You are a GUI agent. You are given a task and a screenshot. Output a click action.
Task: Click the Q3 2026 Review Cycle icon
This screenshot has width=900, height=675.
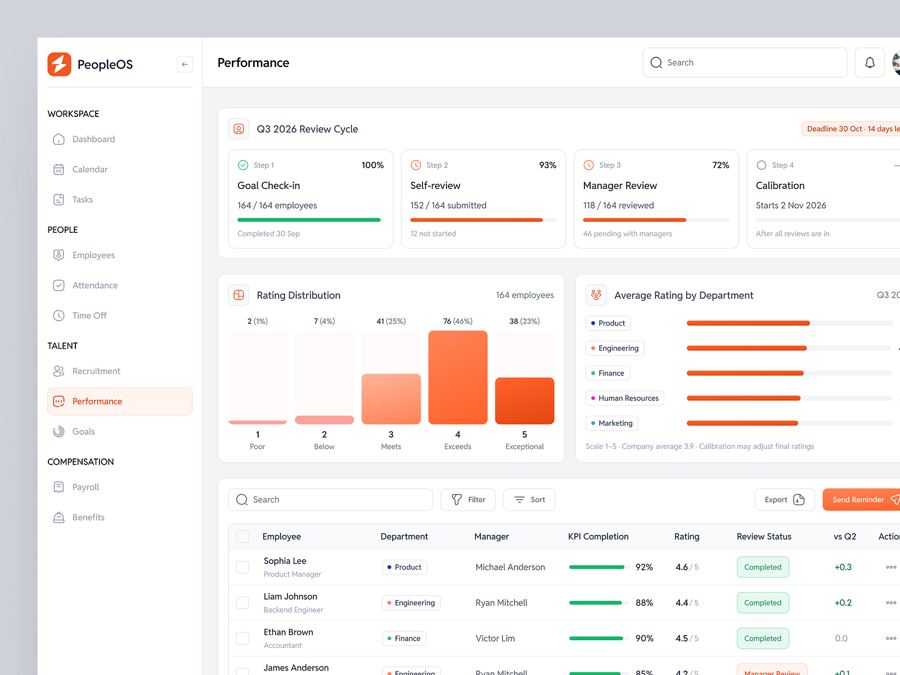[x=239, y=129]
